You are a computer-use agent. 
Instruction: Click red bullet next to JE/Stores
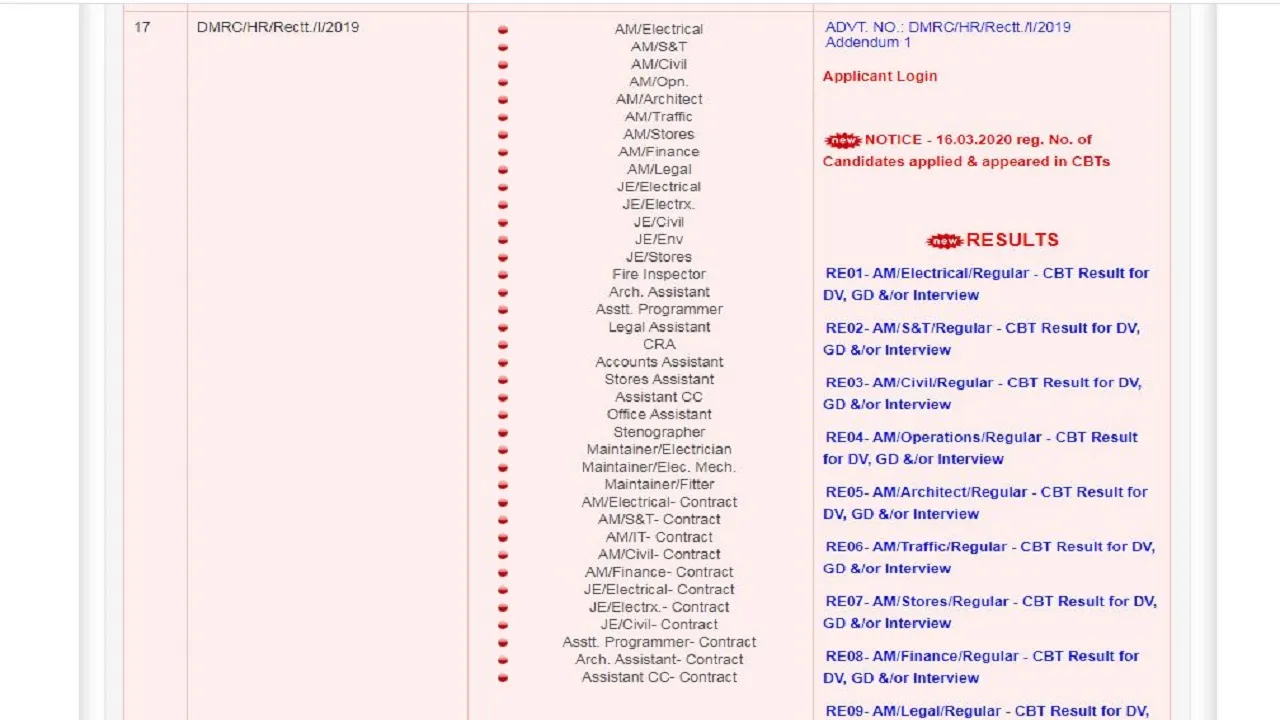(x=503, y=257)
